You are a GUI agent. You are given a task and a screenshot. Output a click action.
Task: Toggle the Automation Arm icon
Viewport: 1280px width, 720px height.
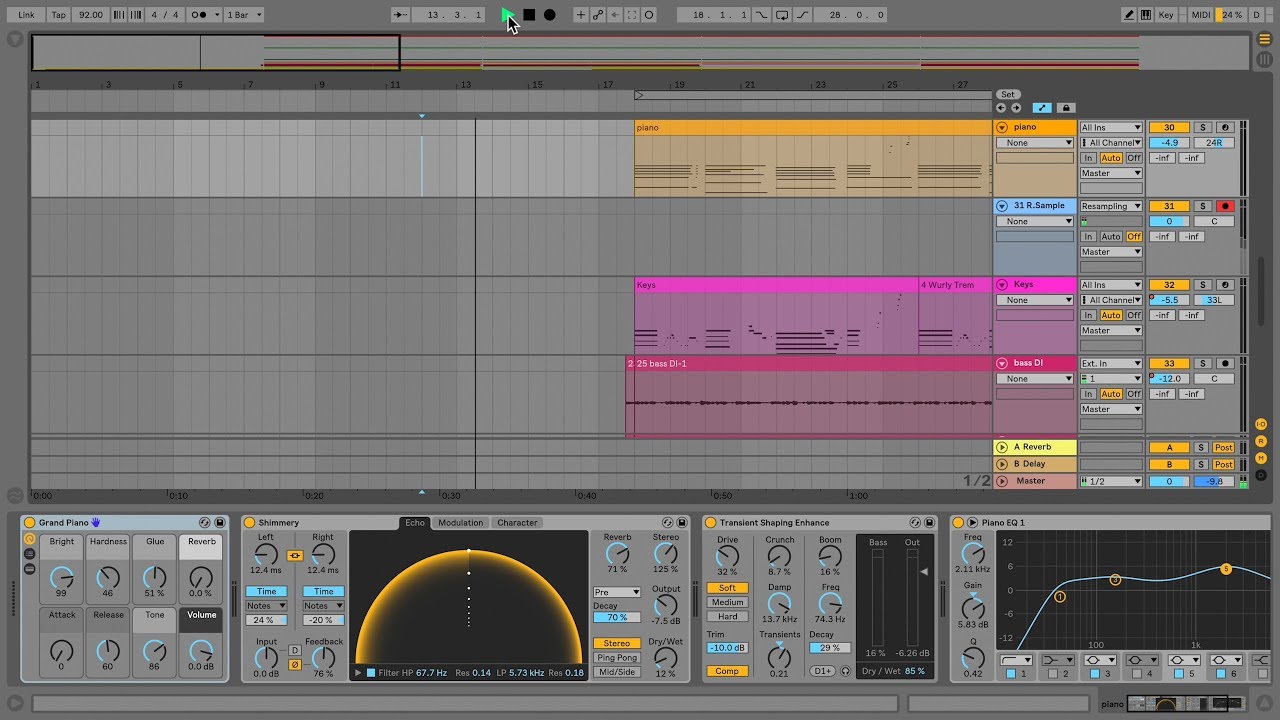[x=598, y=15]
